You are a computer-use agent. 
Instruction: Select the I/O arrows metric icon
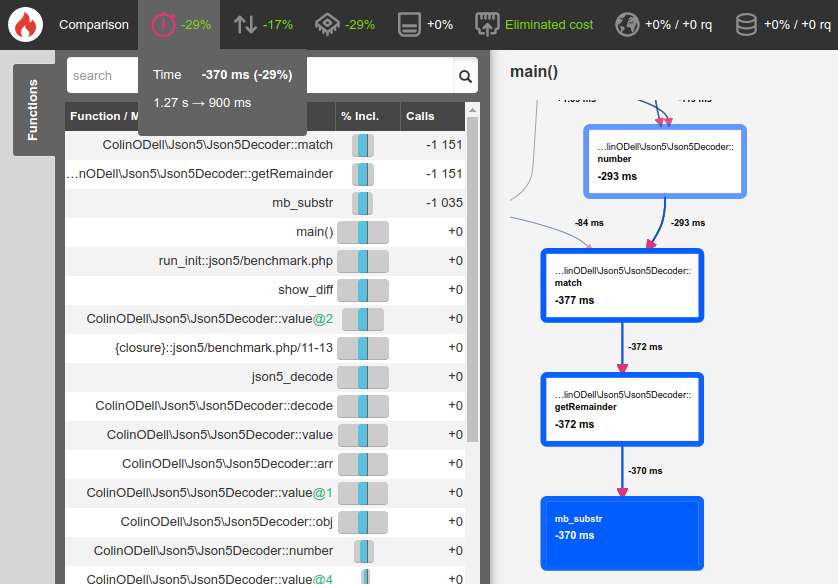[x=246, y=24]
